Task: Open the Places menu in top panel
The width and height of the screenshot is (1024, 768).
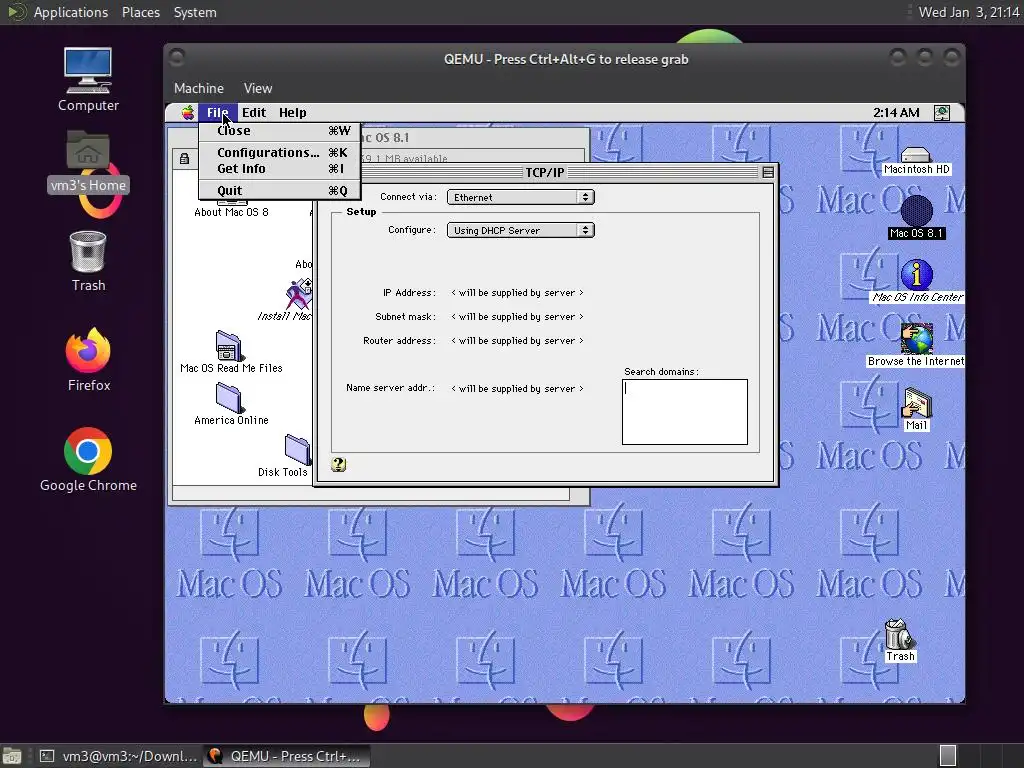Action: point(141,12)
